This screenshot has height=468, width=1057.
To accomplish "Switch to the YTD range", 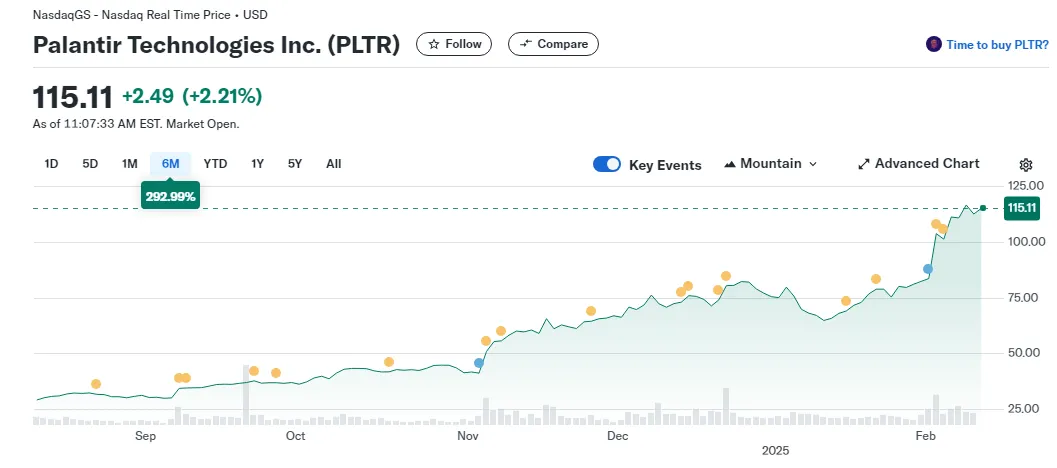I will [216, 164].
